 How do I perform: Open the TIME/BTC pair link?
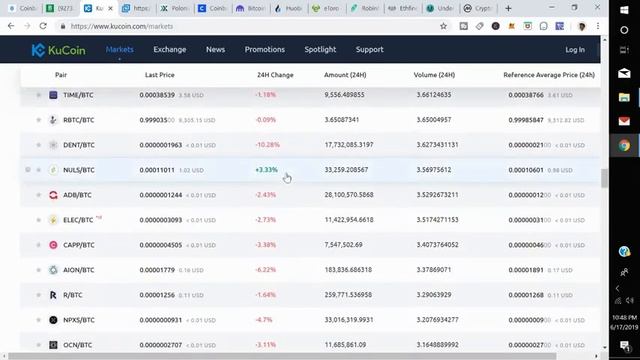(78, 95)
